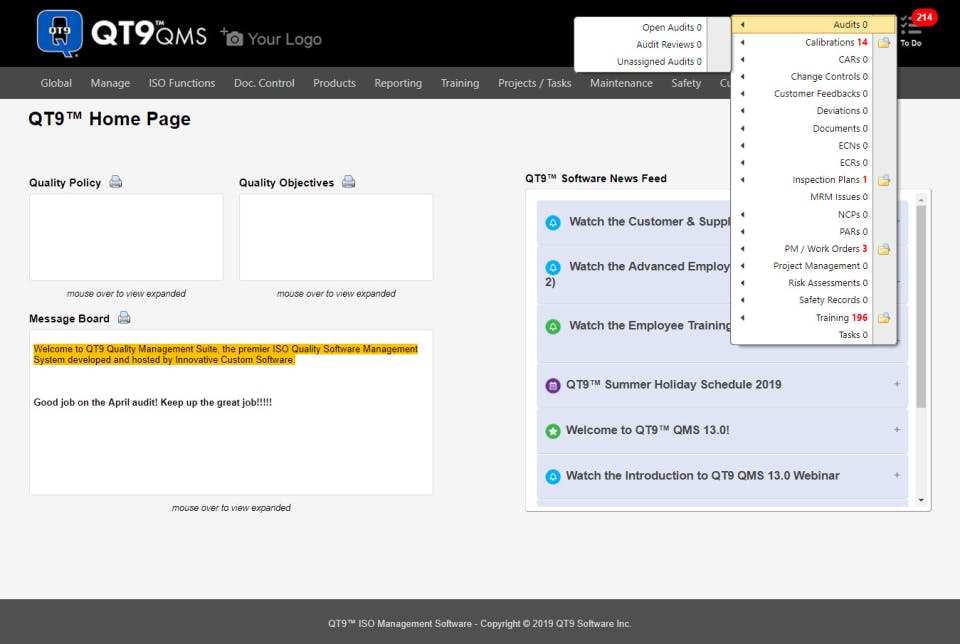Expand the Risk Assessments submenu arrow
The image size is (960, 644).
[743, 283]
